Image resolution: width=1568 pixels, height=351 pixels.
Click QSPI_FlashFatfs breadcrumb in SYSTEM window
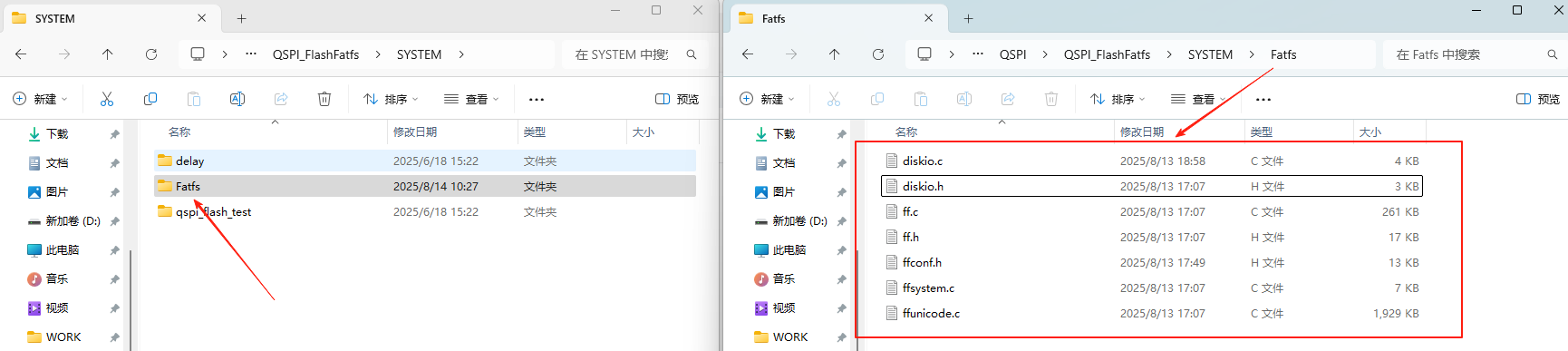point(315,54)
